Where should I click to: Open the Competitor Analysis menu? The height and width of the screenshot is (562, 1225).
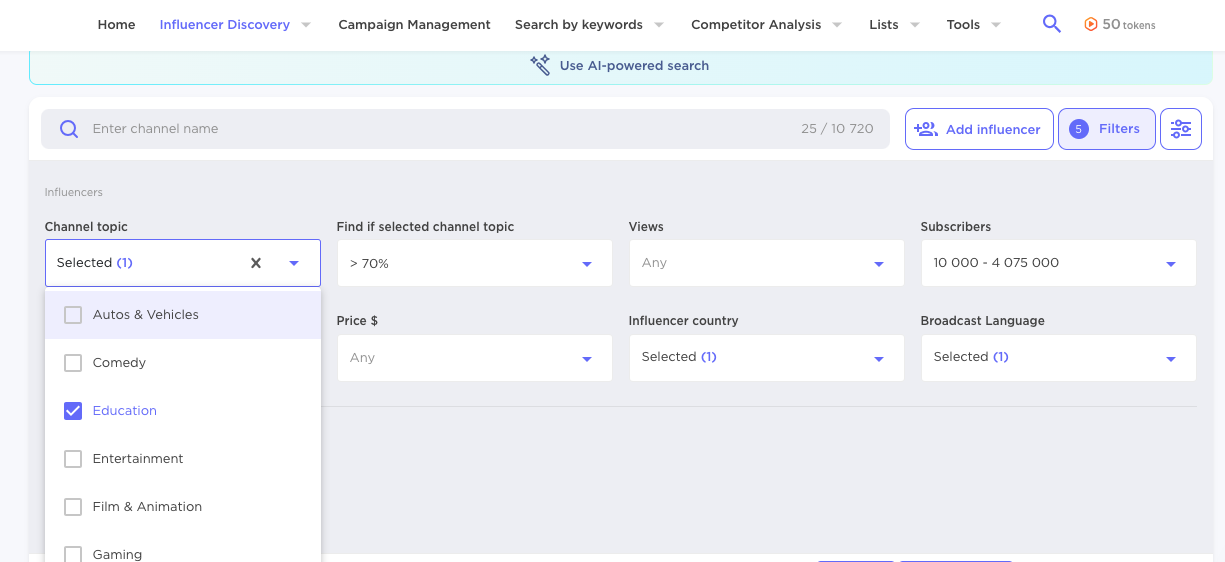point(756,24)
